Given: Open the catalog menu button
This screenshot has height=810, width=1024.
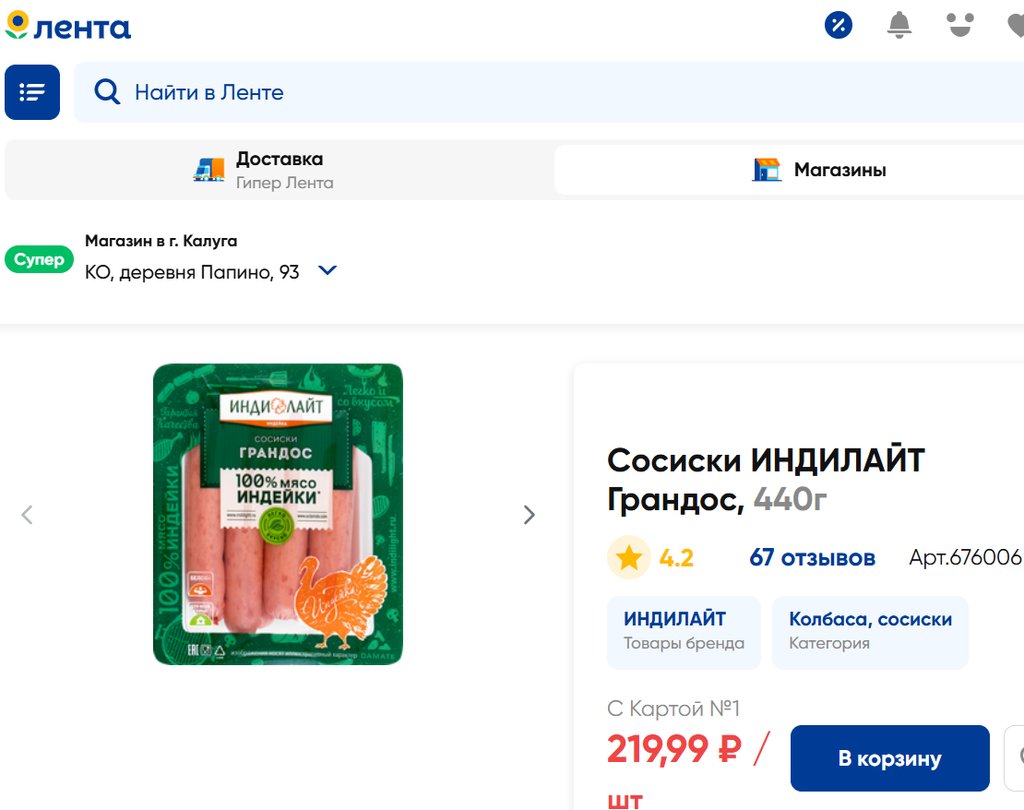Looking at the screenshot, I should (32, 92).
